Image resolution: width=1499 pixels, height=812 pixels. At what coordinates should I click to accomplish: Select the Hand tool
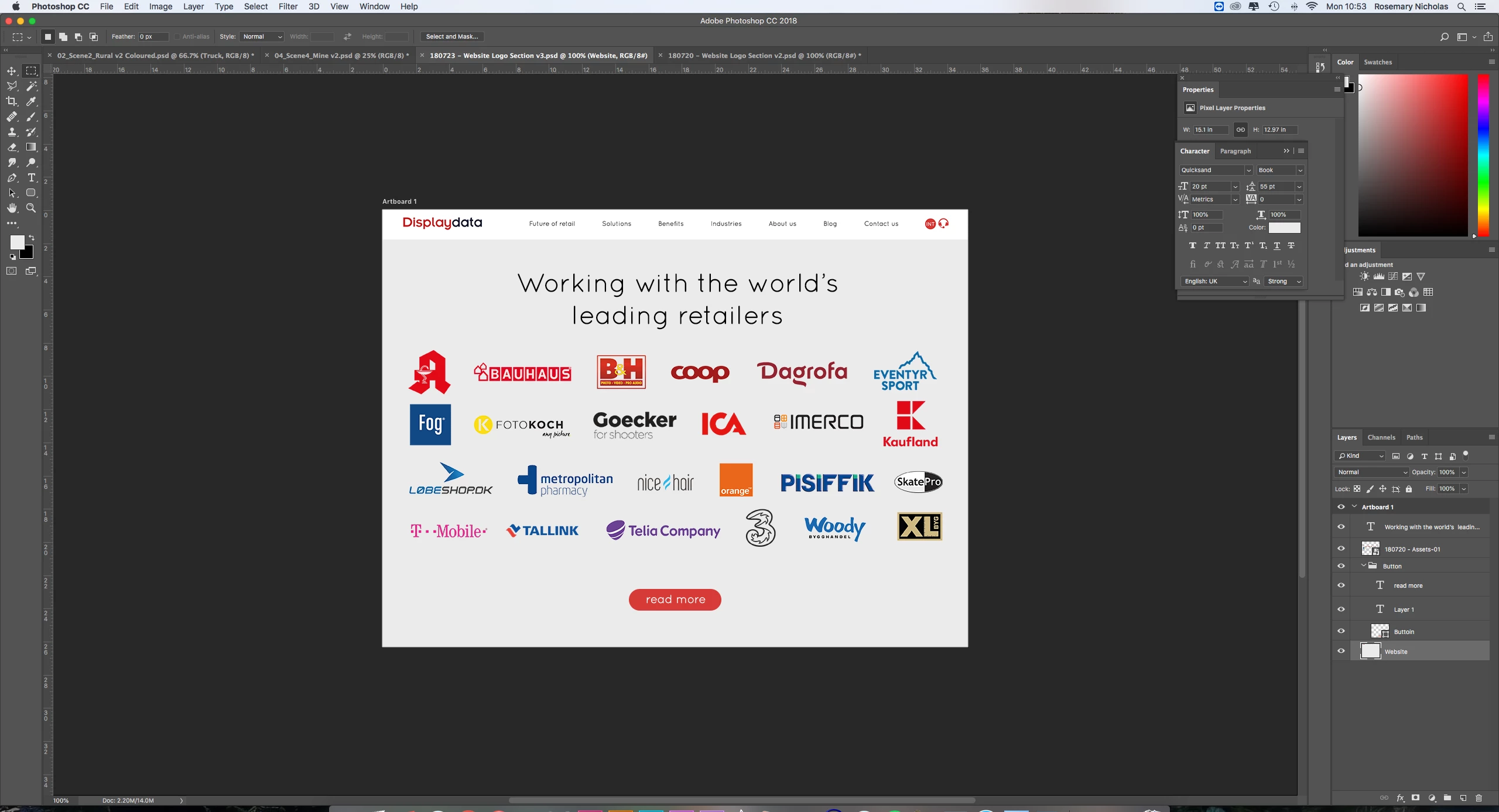[x=12, y=208]
